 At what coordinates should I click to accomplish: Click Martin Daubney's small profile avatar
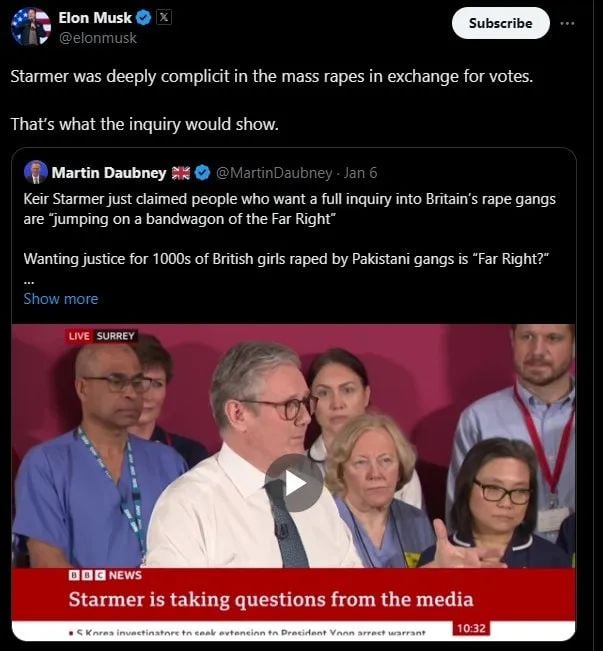[36, 172]
